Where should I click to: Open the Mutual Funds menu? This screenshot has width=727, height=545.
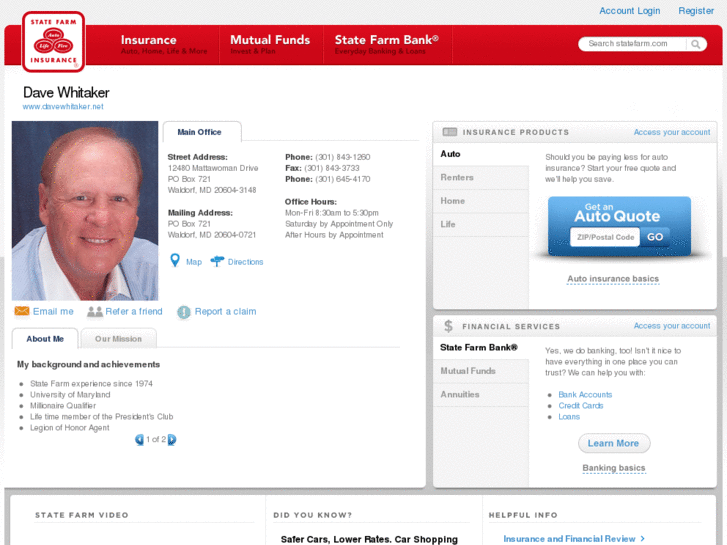270,45
